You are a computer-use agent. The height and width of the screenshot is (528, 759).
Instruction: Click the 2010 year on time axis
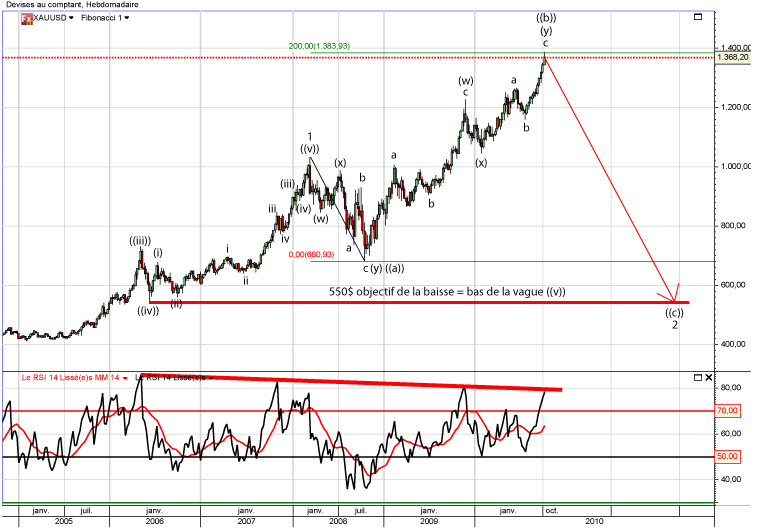click(594, 521)
